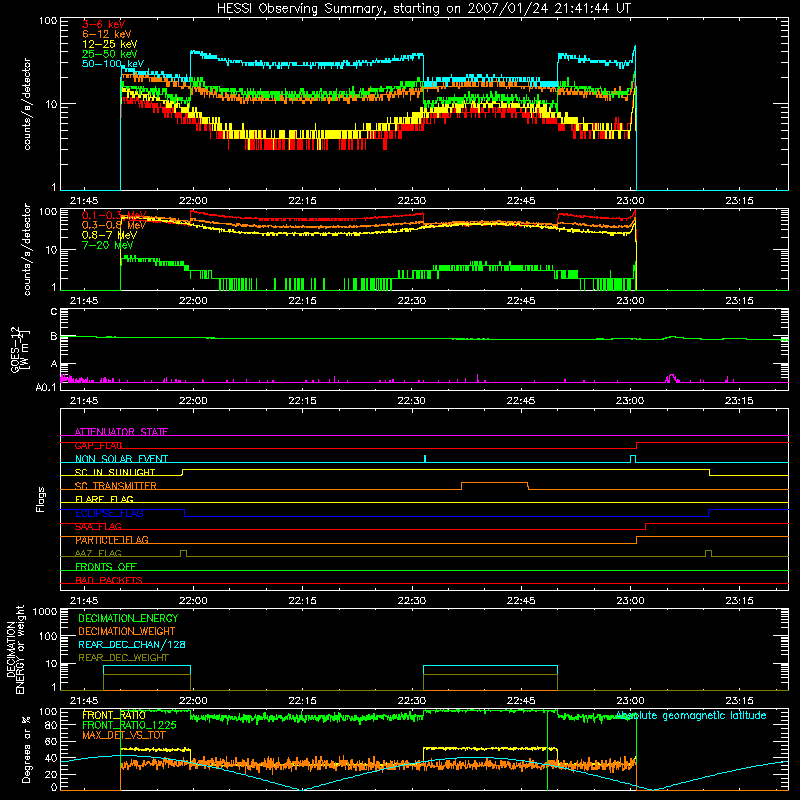Click the SC_IN_SUNLIGHT flag label
The image size is (800, 800).
[x=115, y=472]
